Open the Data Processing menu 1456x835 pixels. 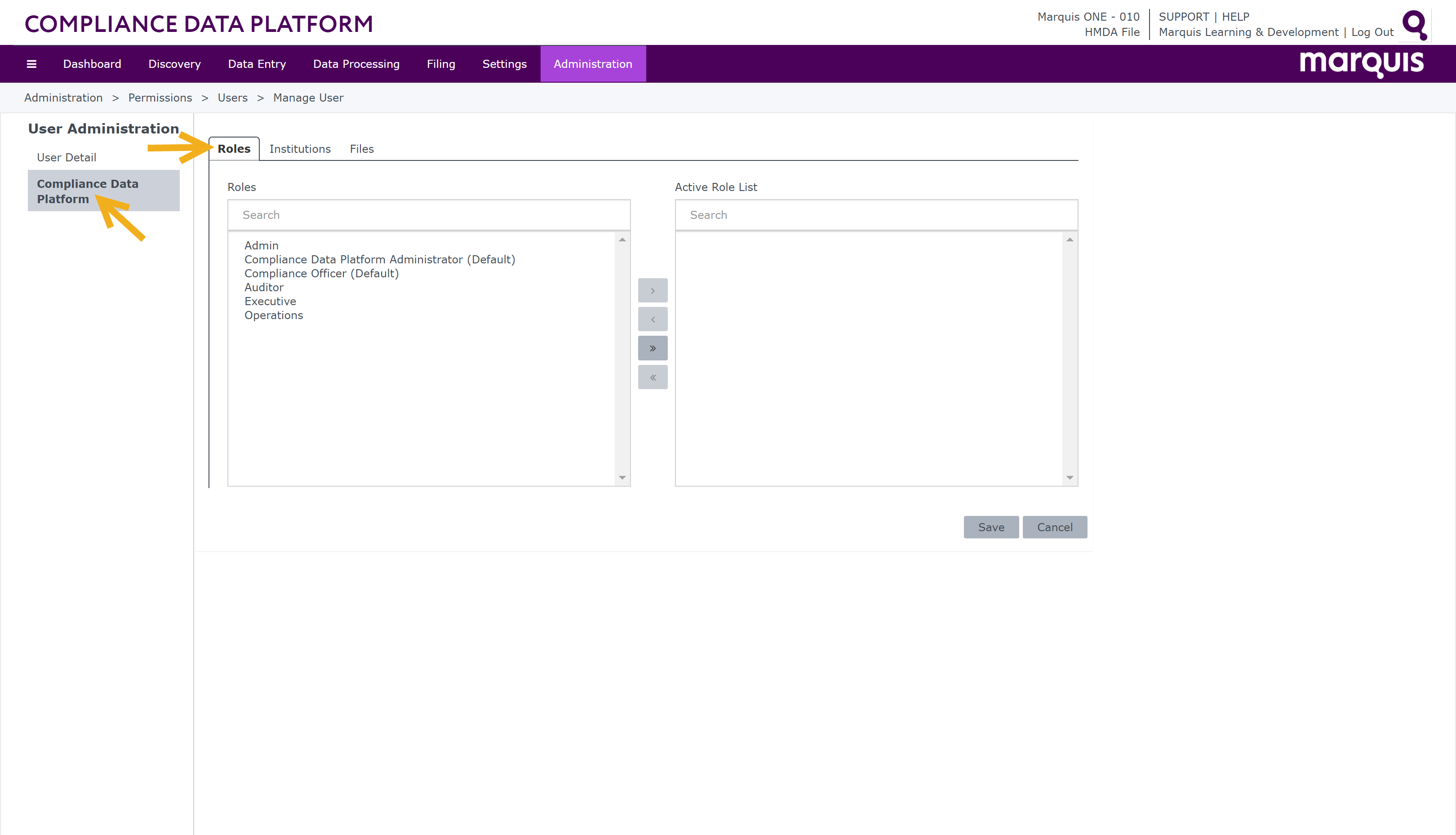pos(356,64)
